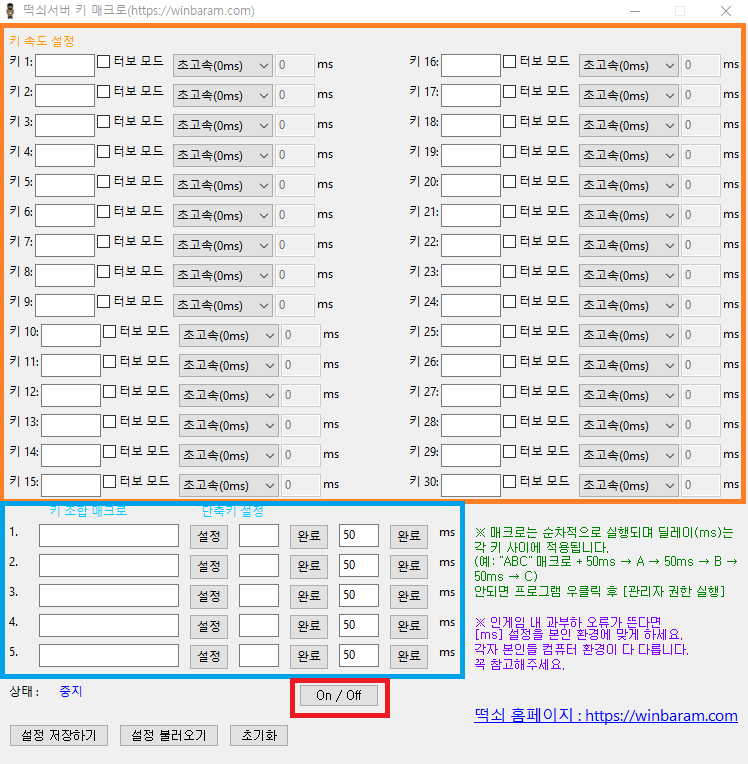Open the winbaram.com homepage link
The image size is (748, 764).
606,715
